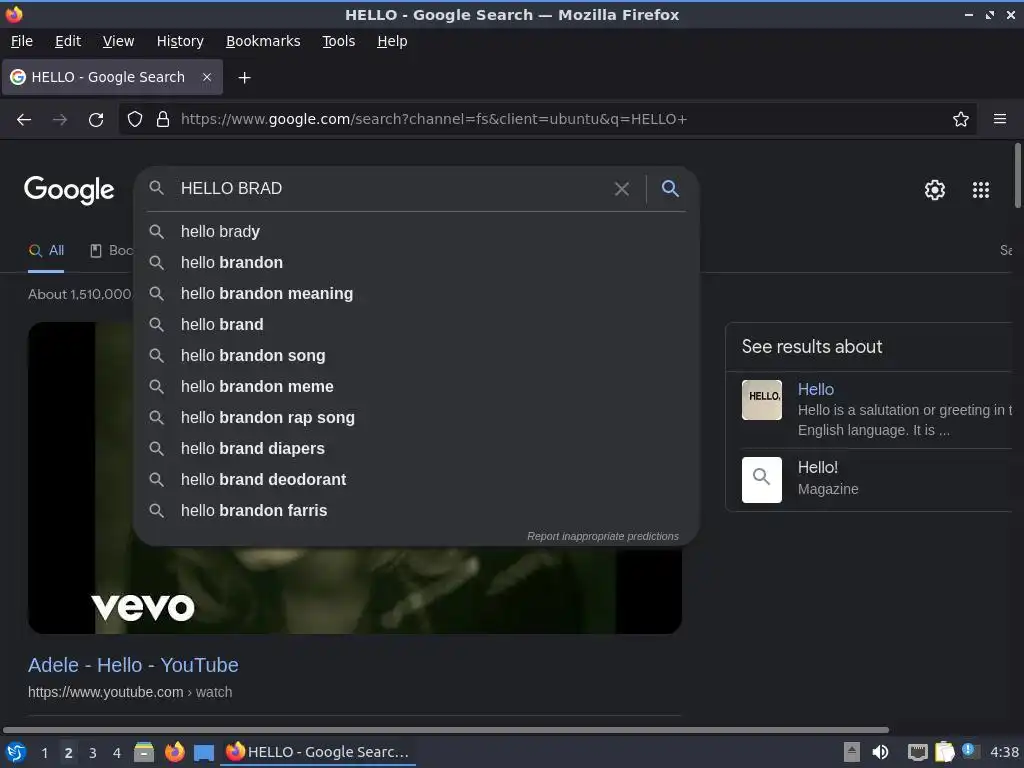The width and height of the screenshot is (1024, 768).
Task: Open the Google apps grid
Action: 980,190
